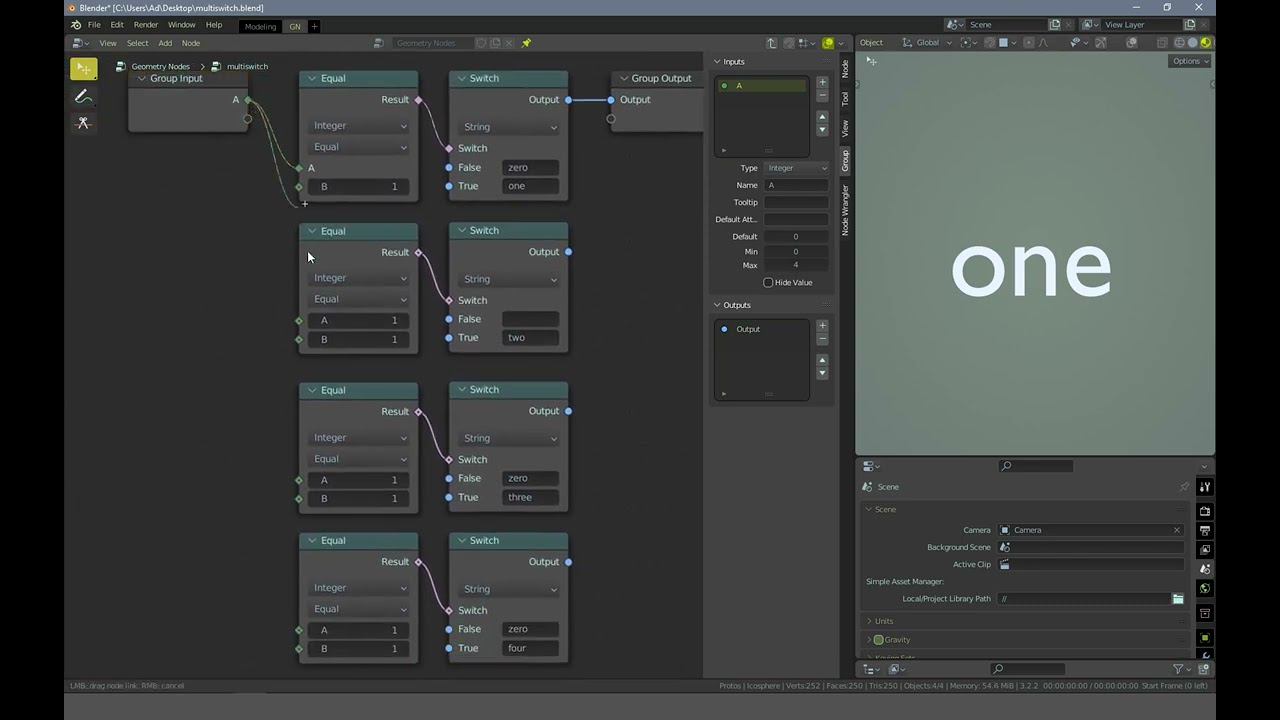Open the Render menu

click(146, 25)
